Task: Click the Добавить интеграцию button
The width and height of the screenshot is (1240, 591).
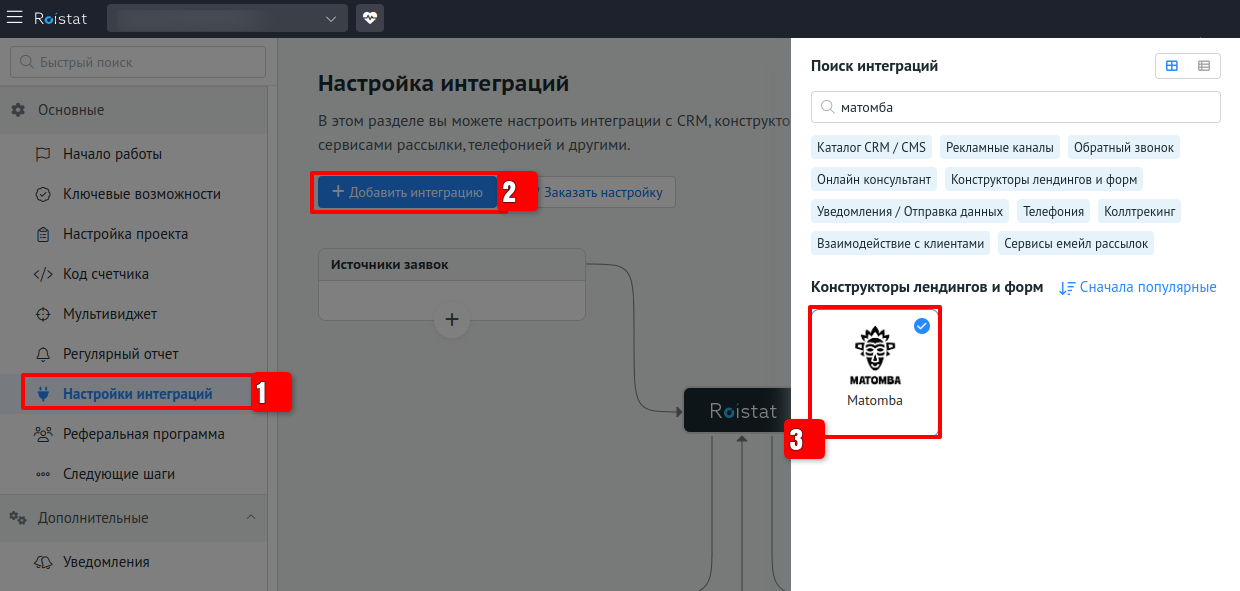Action: 407,192
